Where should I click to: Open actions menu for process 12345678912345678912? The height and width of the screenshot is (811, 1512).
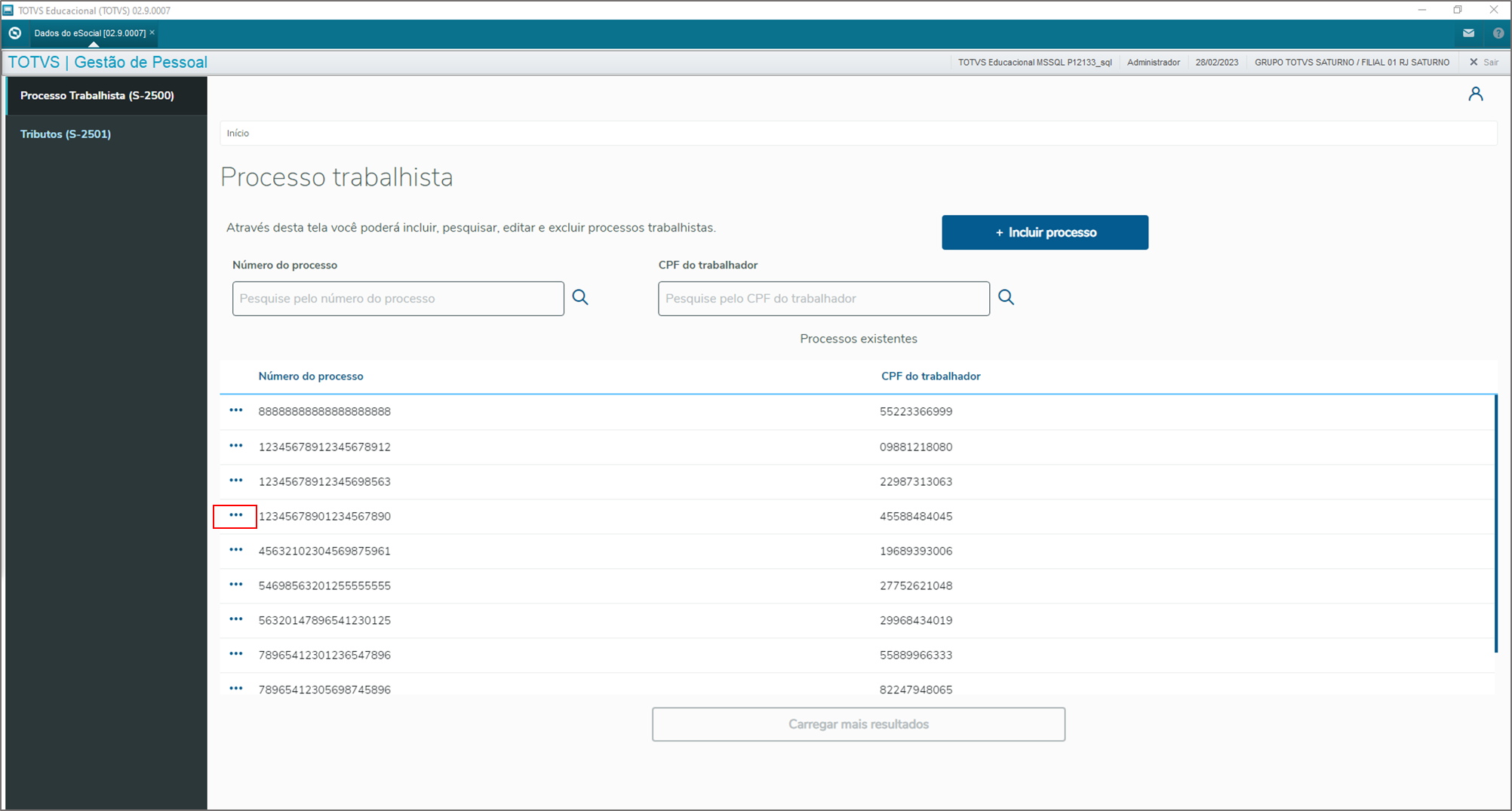click(236, 446)
